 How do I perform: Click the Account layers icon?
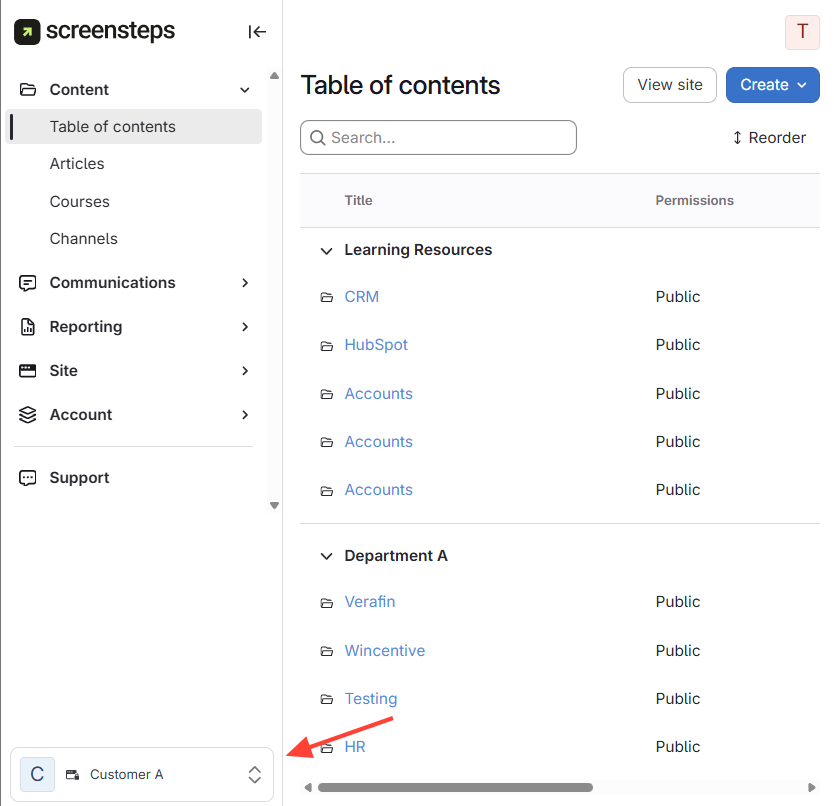[28, 415]
